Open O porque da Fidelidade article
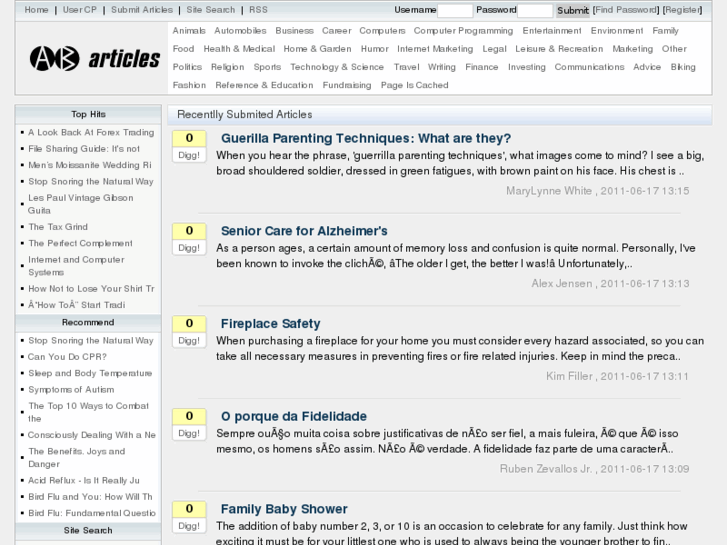 coord(294,417)
